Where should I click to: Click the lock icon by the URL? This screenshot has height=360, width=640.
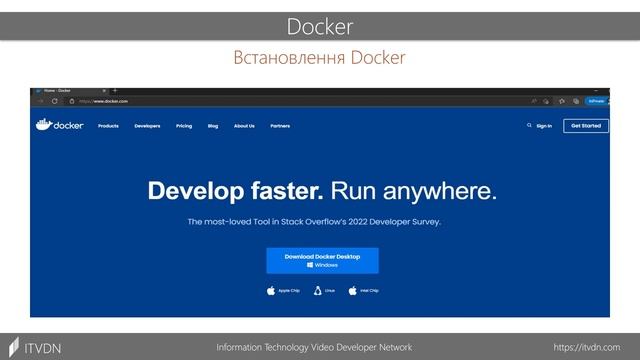[72, 101]
